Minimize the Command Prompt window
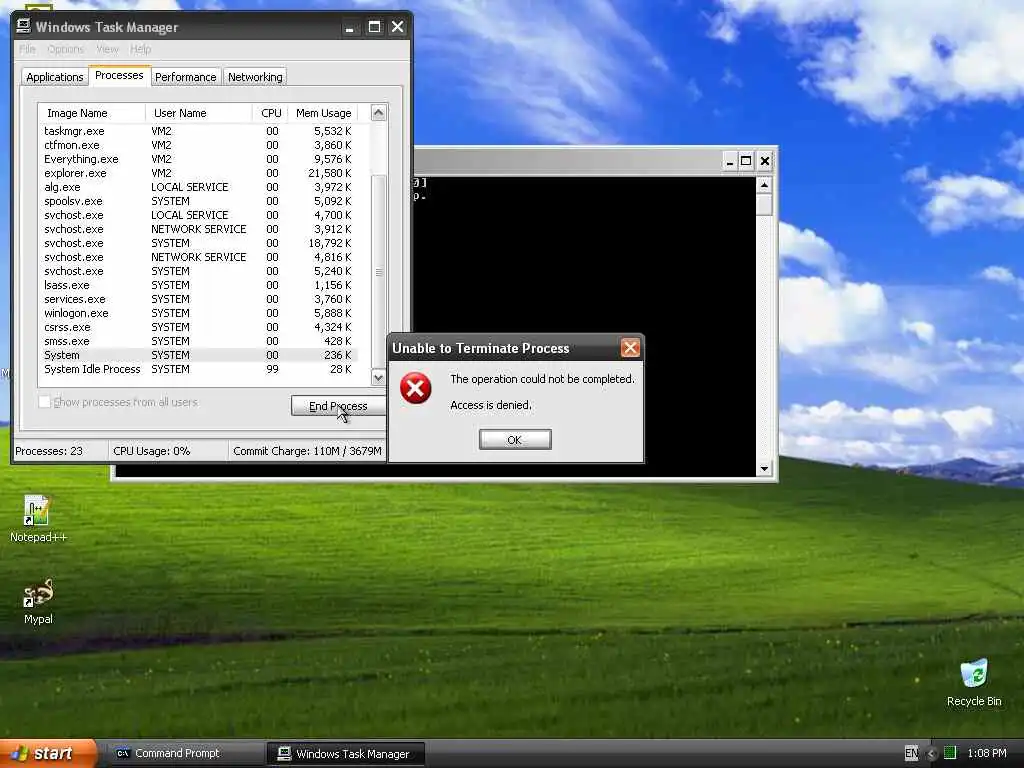Viewport: 1024px width, 768px height. point(730,161)
